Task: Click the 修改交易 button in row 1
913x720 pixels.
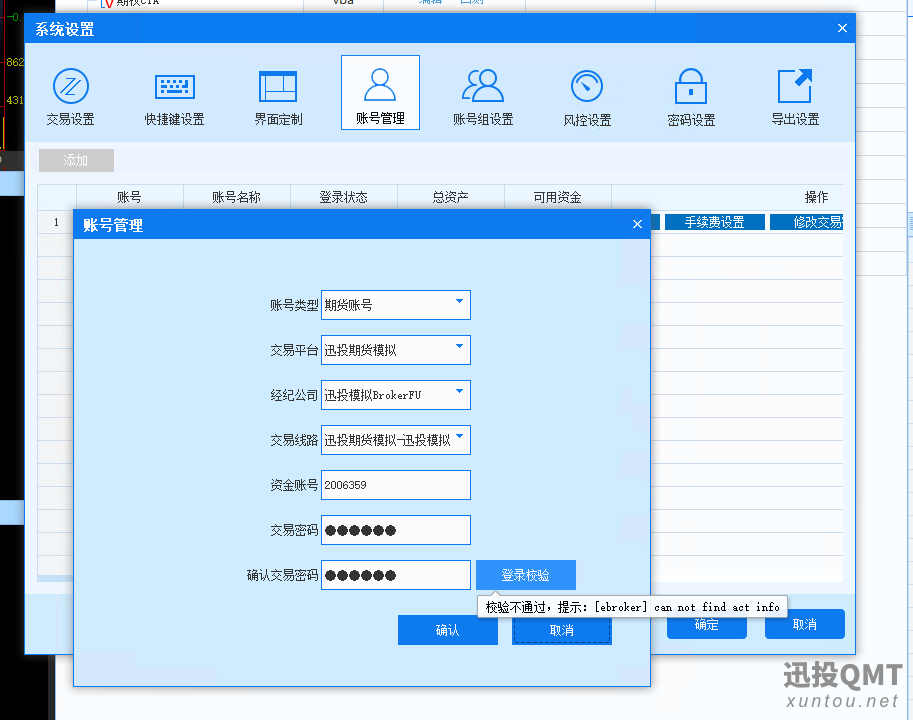Action: 806,222
